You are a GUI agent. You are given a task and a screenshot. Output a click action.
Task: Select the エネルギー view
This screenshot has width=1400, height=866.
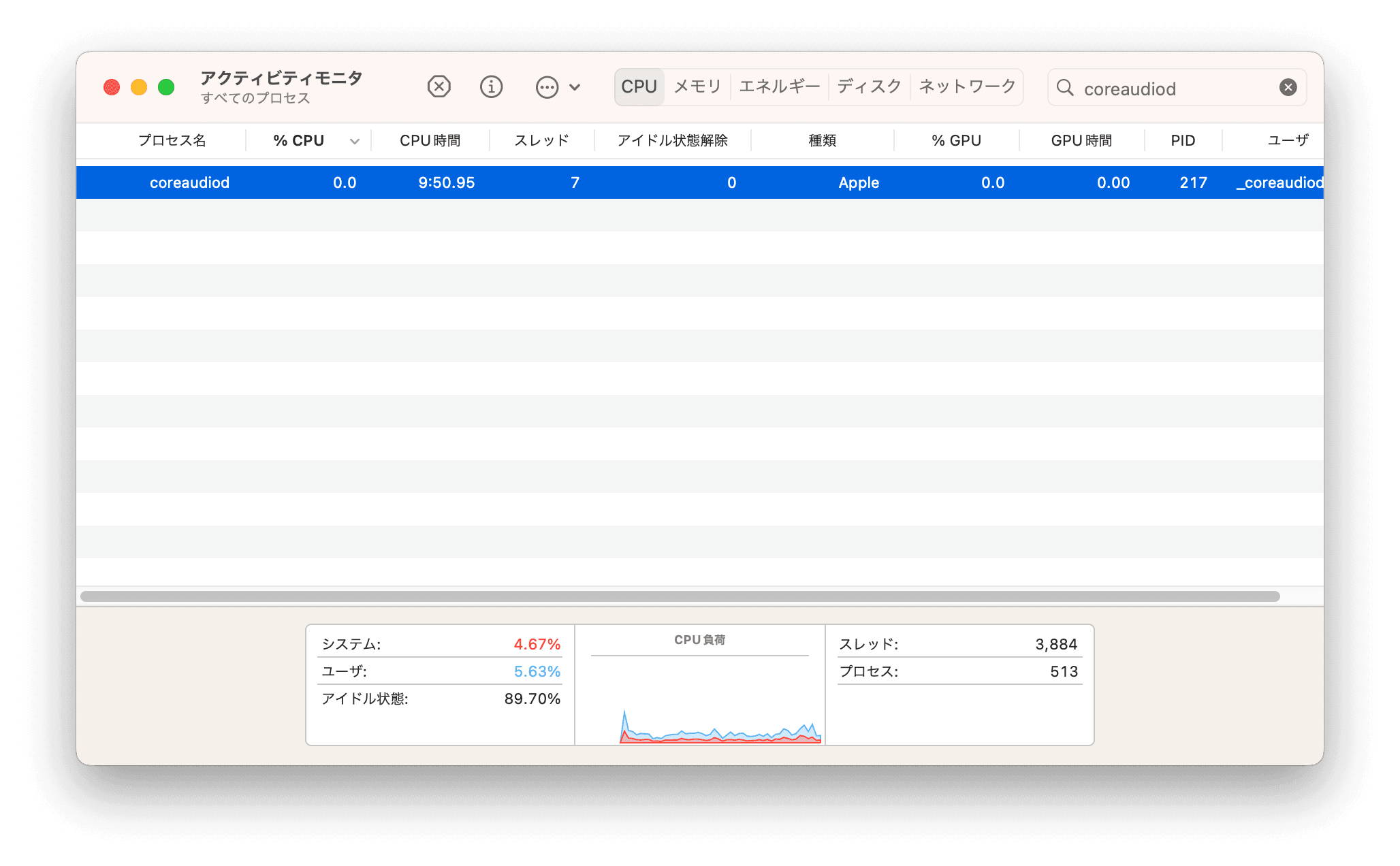coord(779,86)
